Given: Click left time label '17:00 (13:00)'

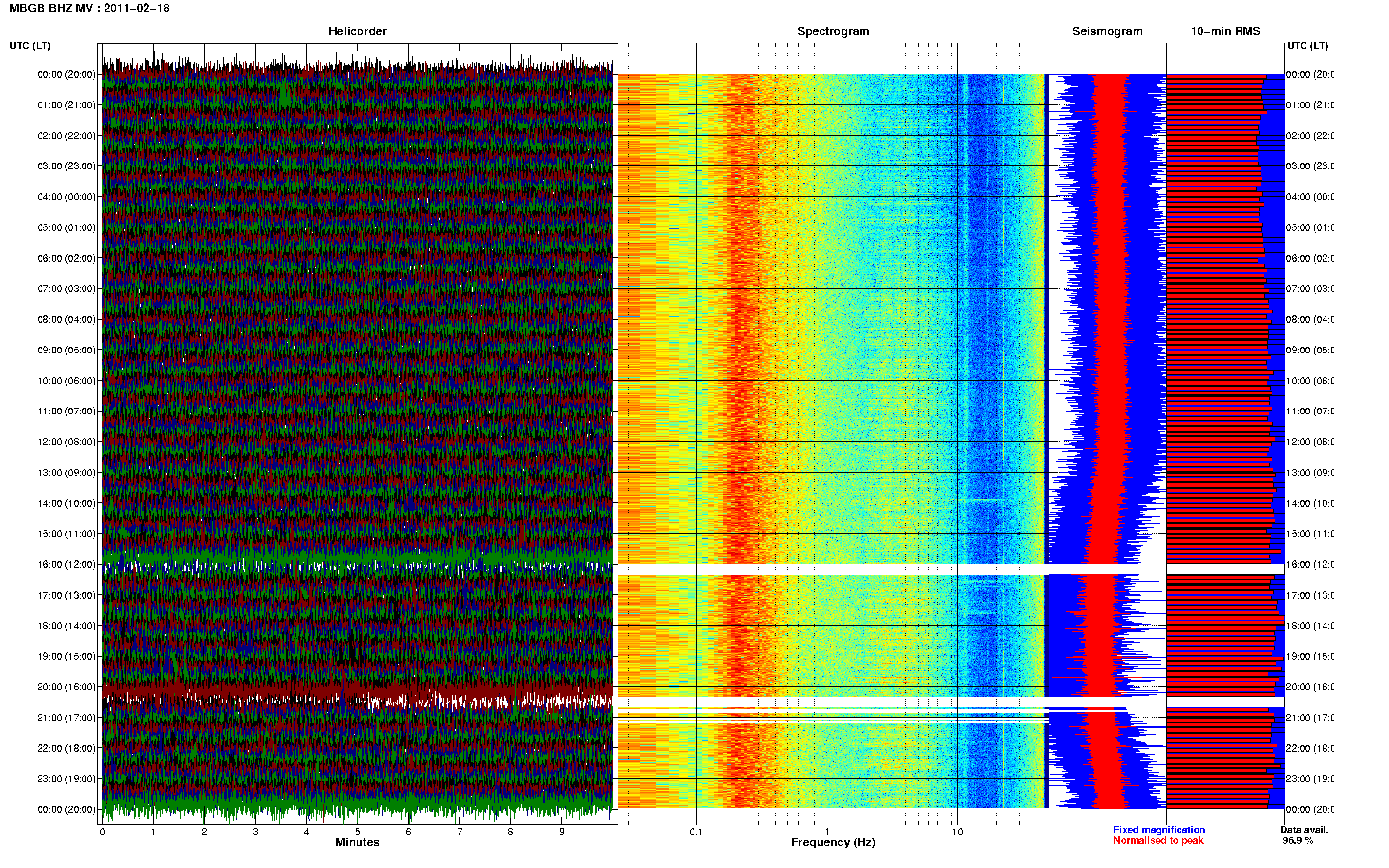Looking at the screenshot, I should pos(66,595).
